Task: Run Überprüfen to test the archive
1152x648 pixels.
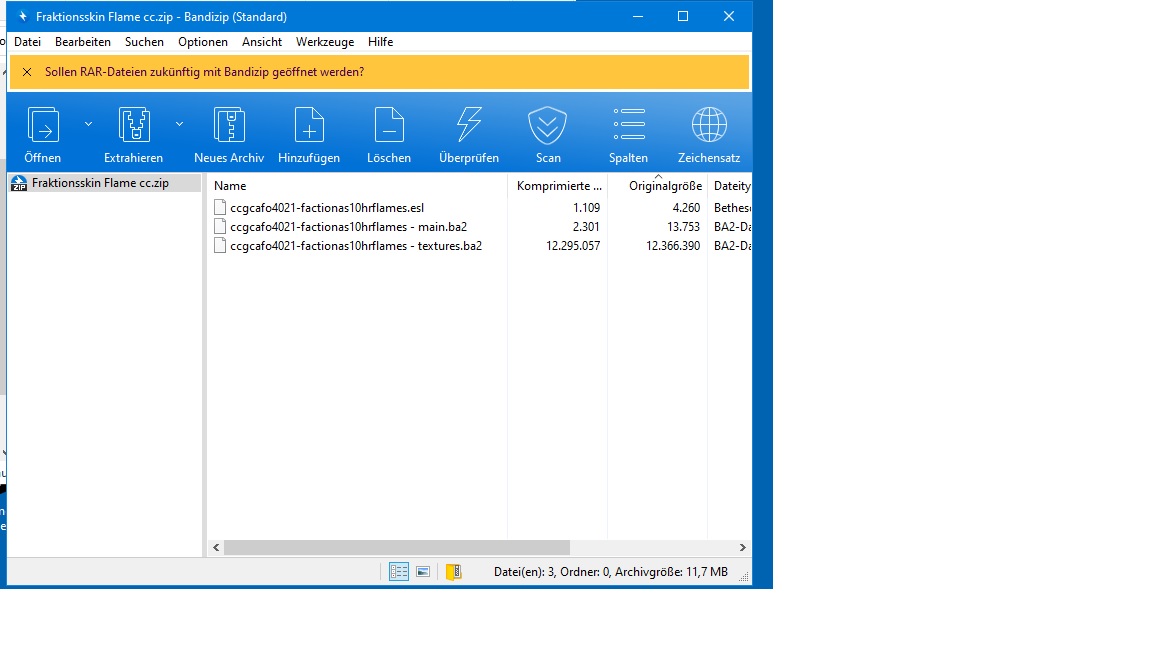Action: pos(468,126)
